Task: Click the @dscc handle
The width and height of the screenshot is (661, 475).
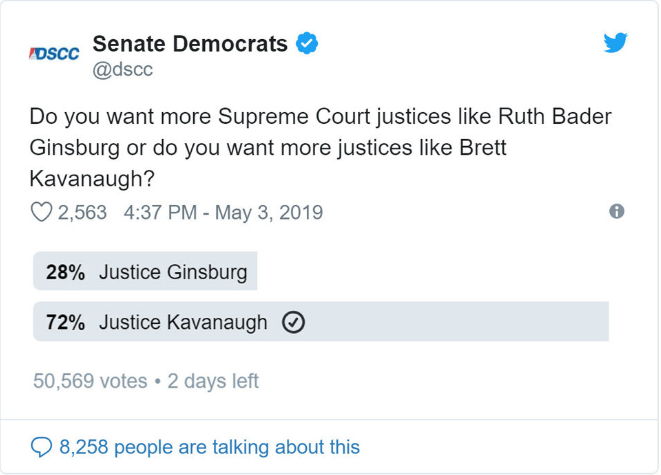Action: coord(122,70)
